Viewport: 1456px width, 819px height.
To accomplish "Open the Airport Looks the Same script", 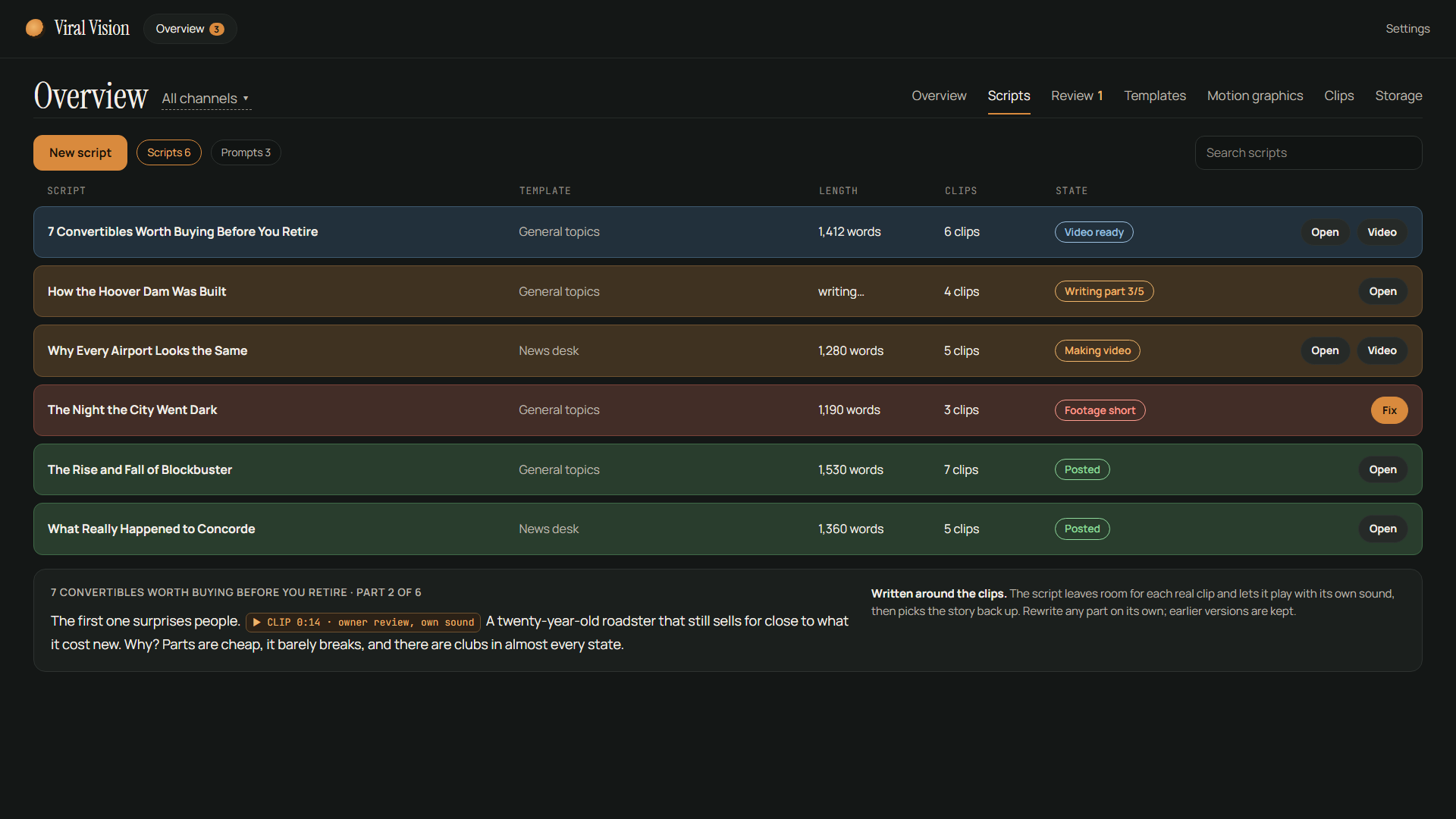I will tap(1325, 350).
